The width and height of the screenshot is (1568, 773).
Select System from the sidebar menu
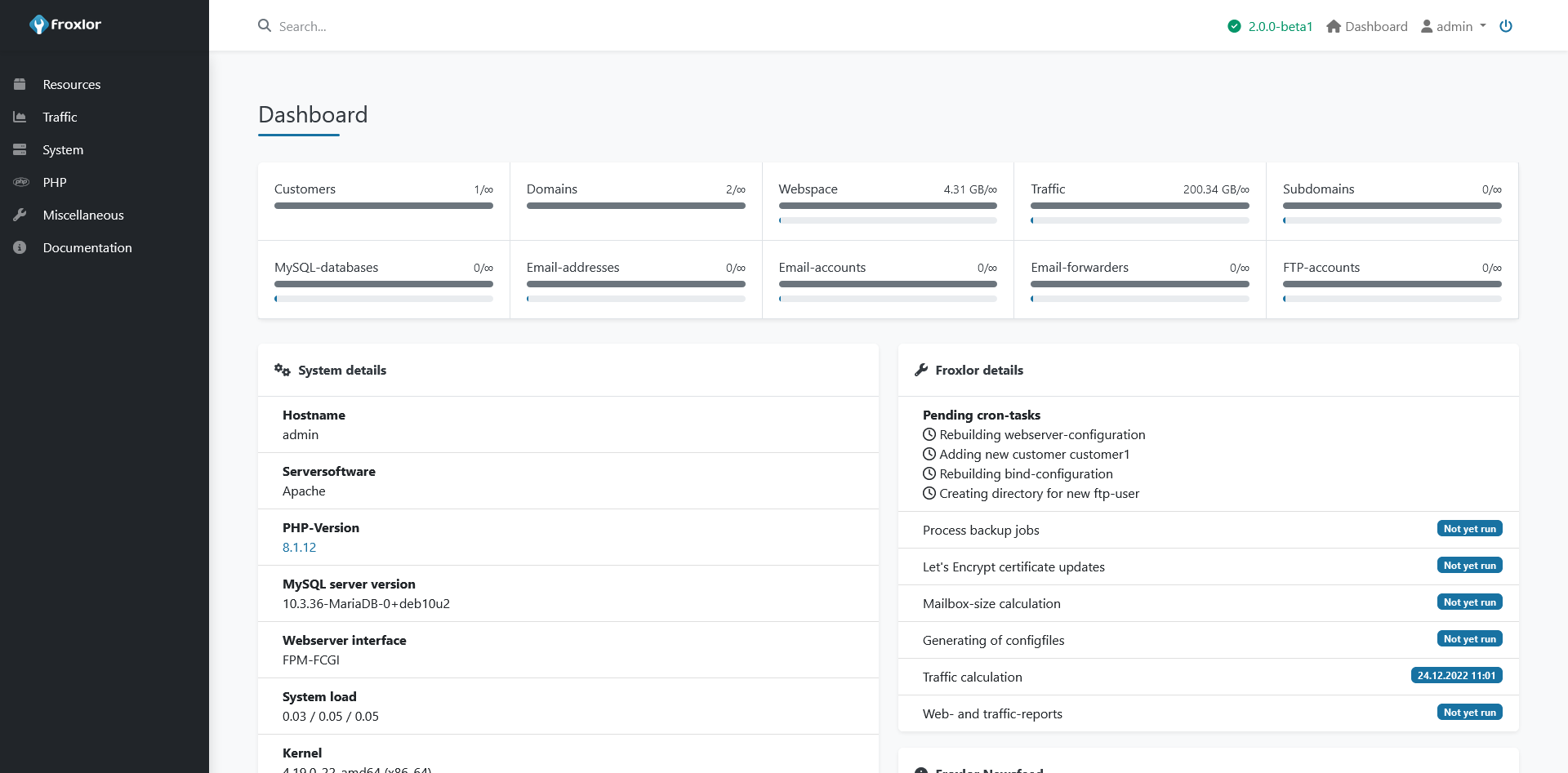[63, 149]
